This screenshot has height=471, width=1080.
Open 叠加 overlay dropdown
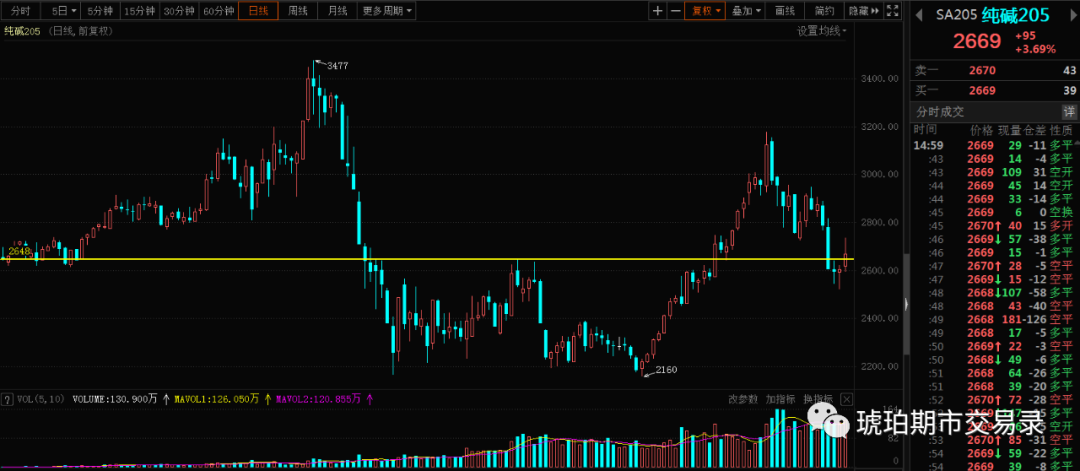click(x=746, y=11)
